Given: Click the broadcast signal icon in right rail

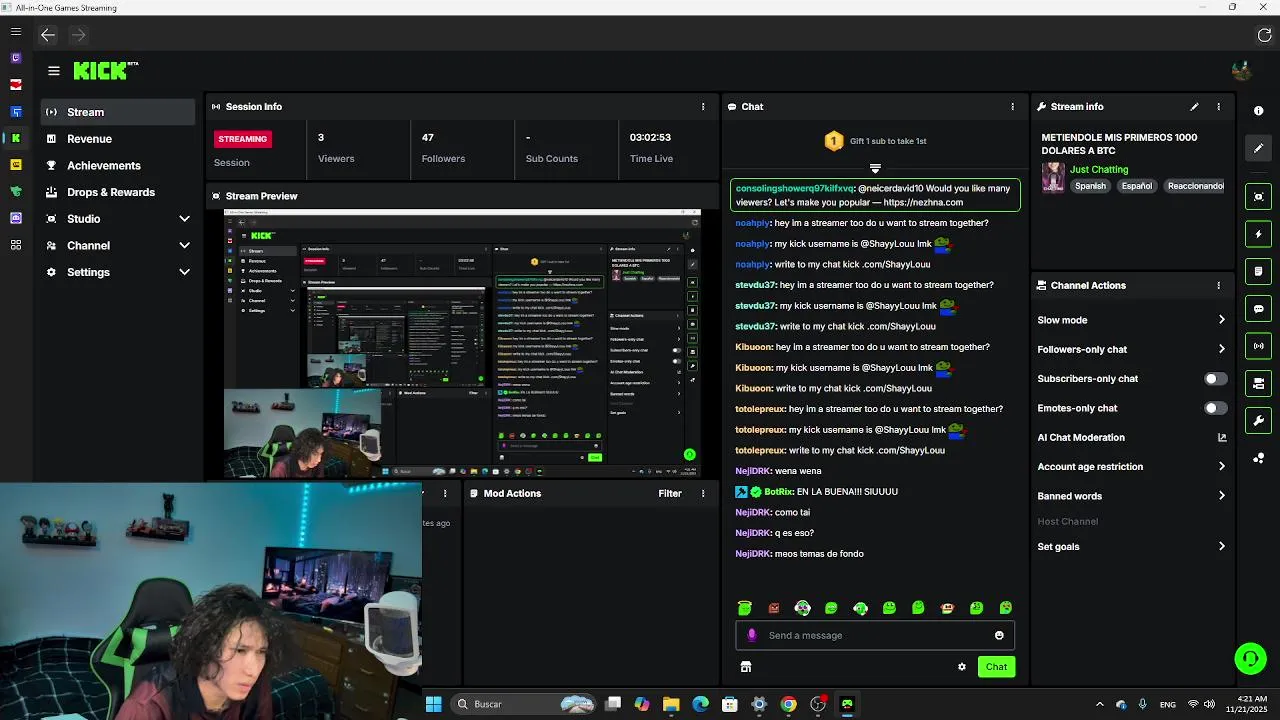Looking at the screenshot, I should [1259, 346].
